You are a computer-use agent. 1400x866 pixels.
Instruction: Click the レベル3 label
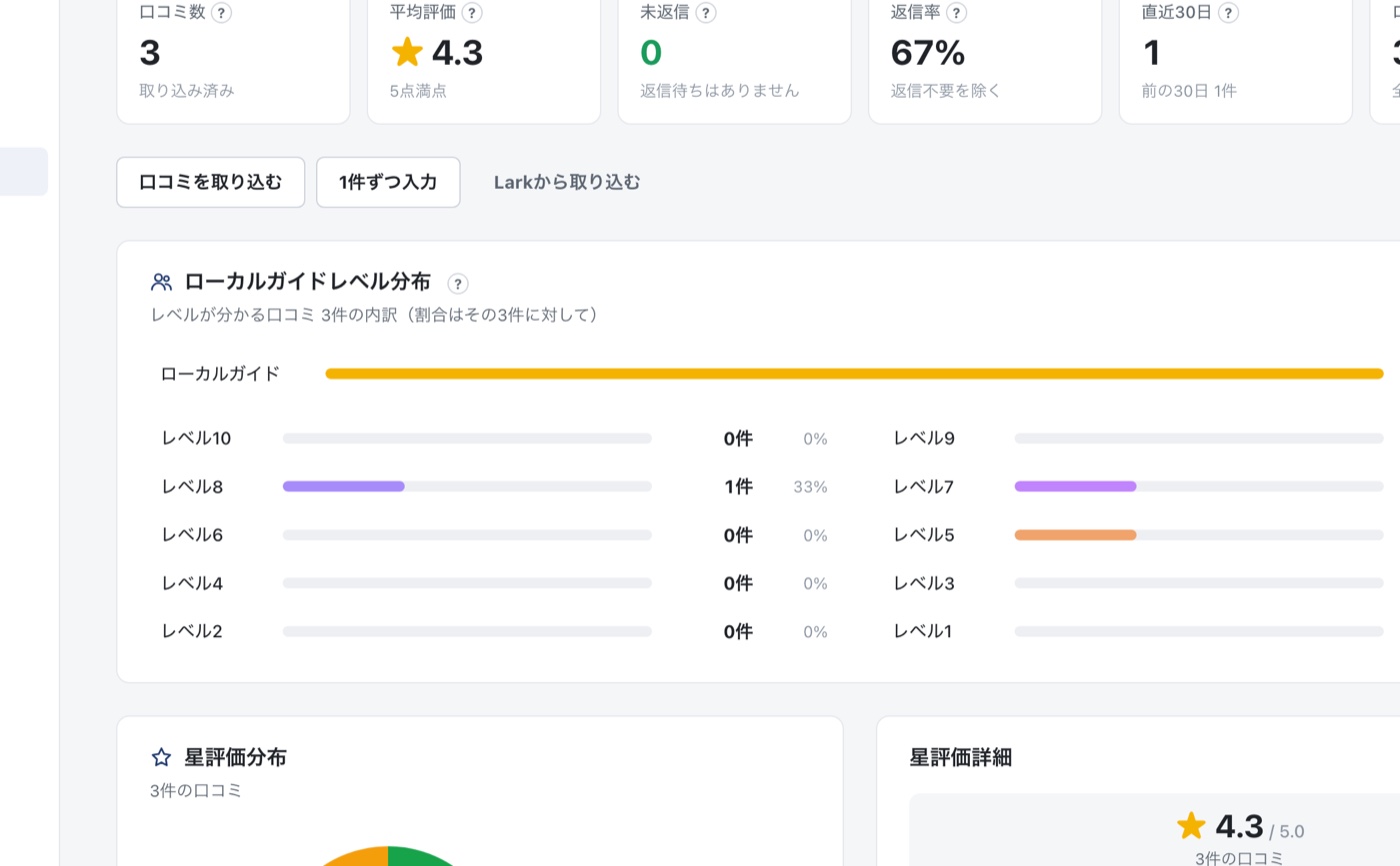tap(924, 583)
